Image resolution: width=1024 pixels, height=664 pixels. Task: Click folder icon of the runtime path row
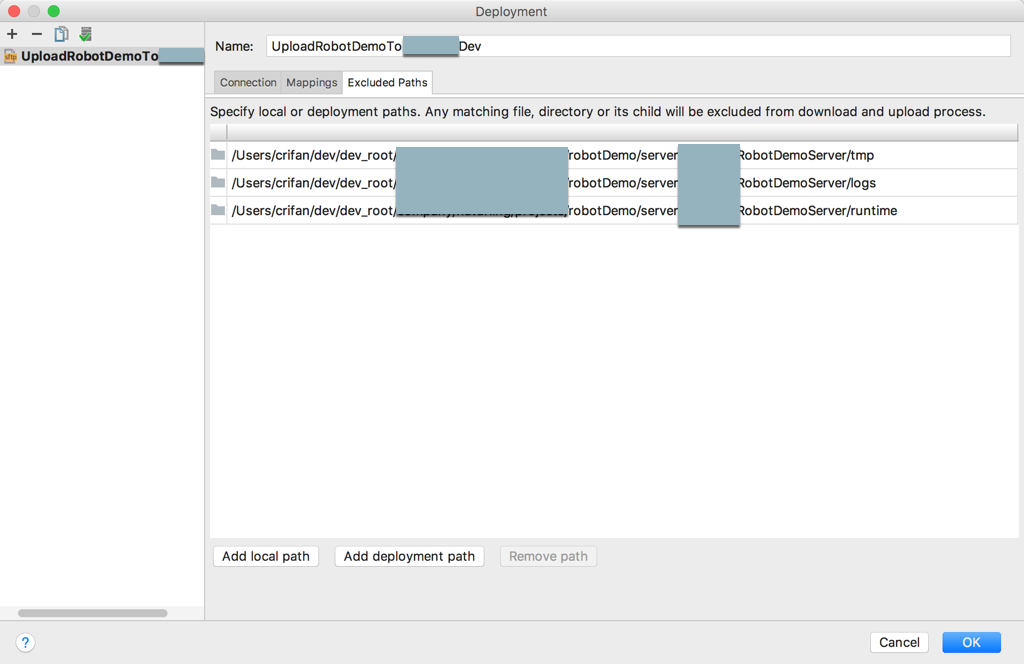tap(218, 210)
